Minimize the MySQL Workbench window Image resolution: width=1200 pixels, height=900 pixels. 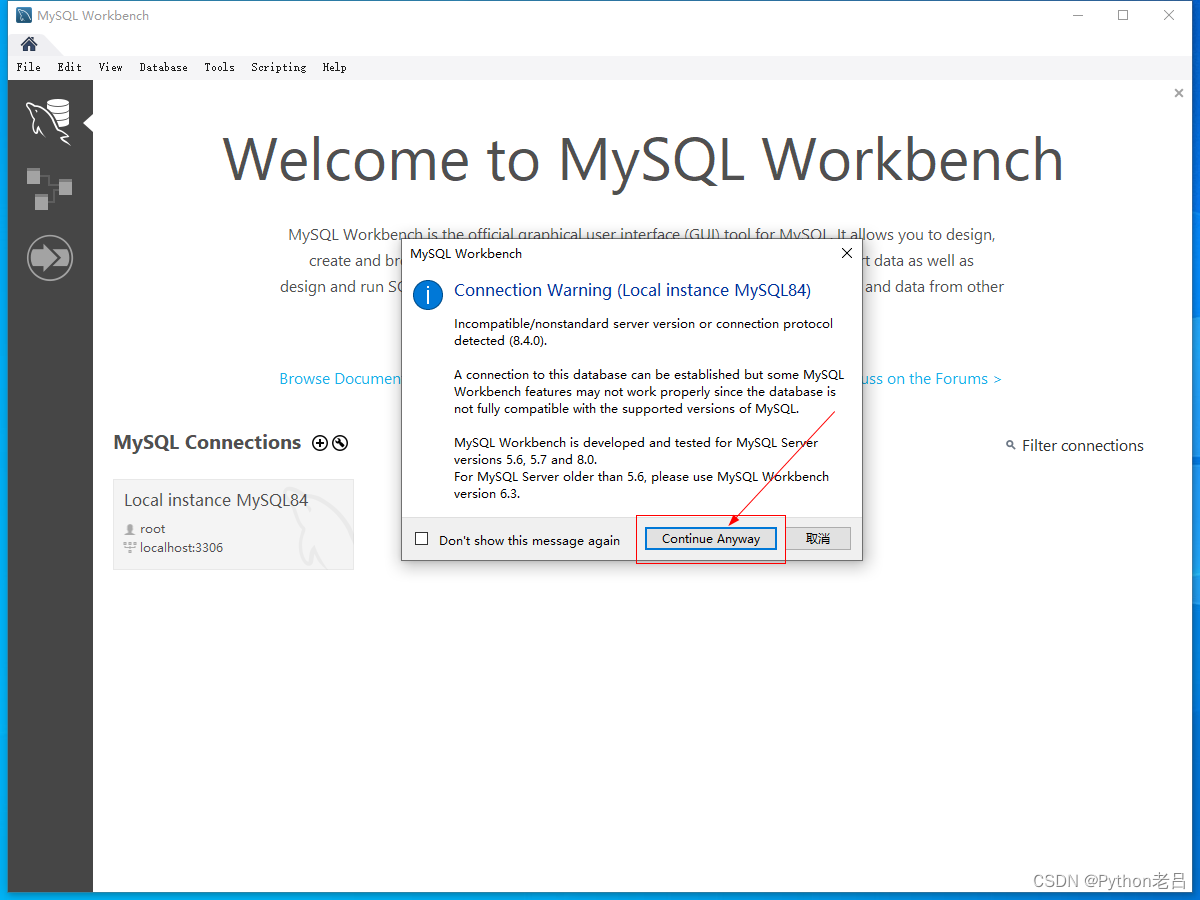point(1078,15)
